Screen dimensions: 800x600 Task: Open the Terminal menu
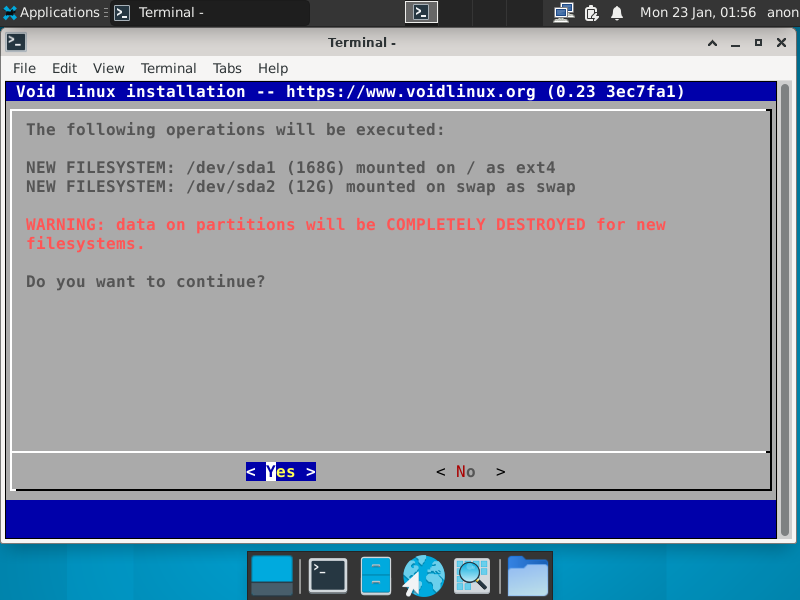(168, 68)
